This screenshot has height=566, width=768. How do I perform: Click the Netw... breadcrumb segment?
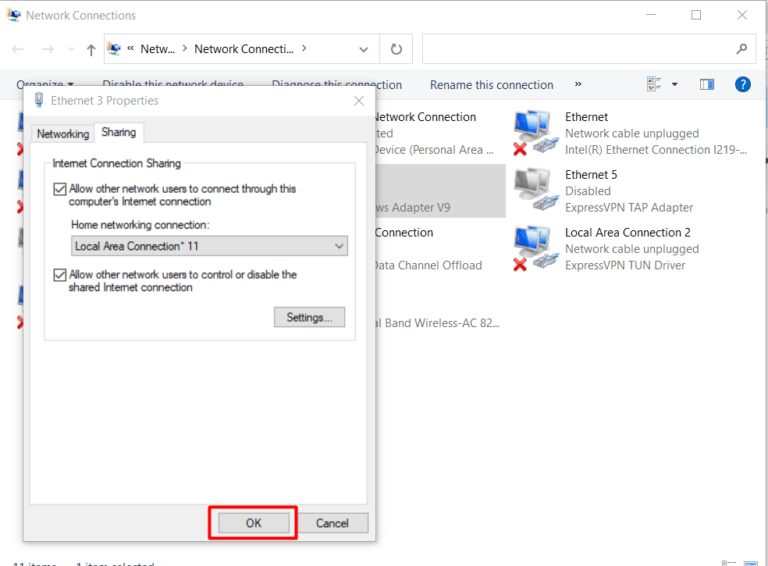coord(157,49)
